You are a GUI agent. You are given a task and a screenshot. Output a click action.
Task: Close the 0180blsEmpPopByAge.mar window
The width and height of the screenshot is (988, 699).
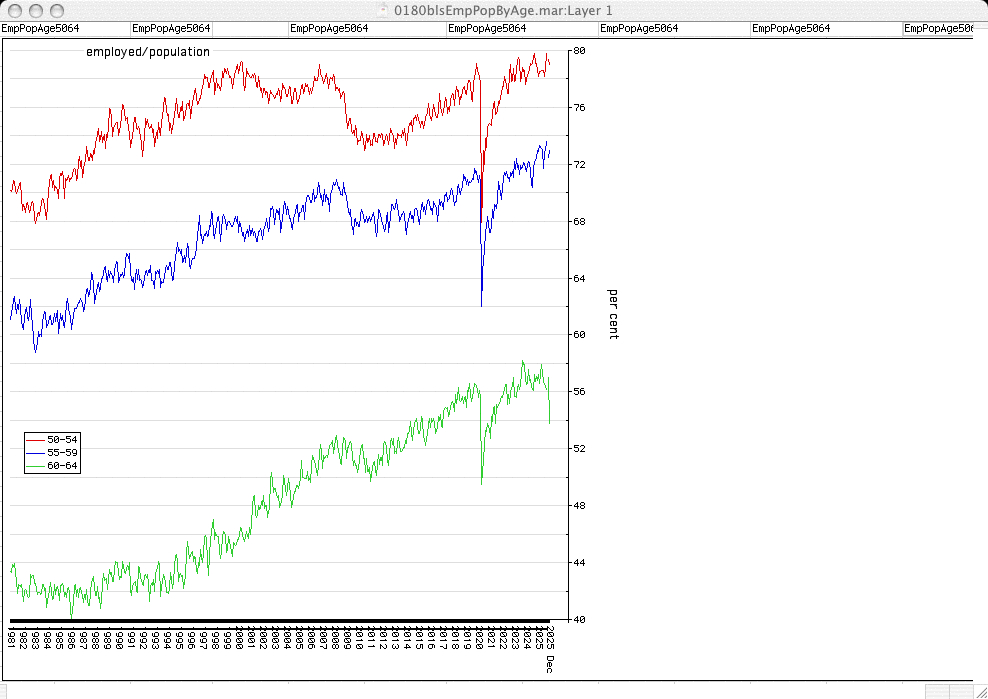pyautogui.click(x=14, y=10)
